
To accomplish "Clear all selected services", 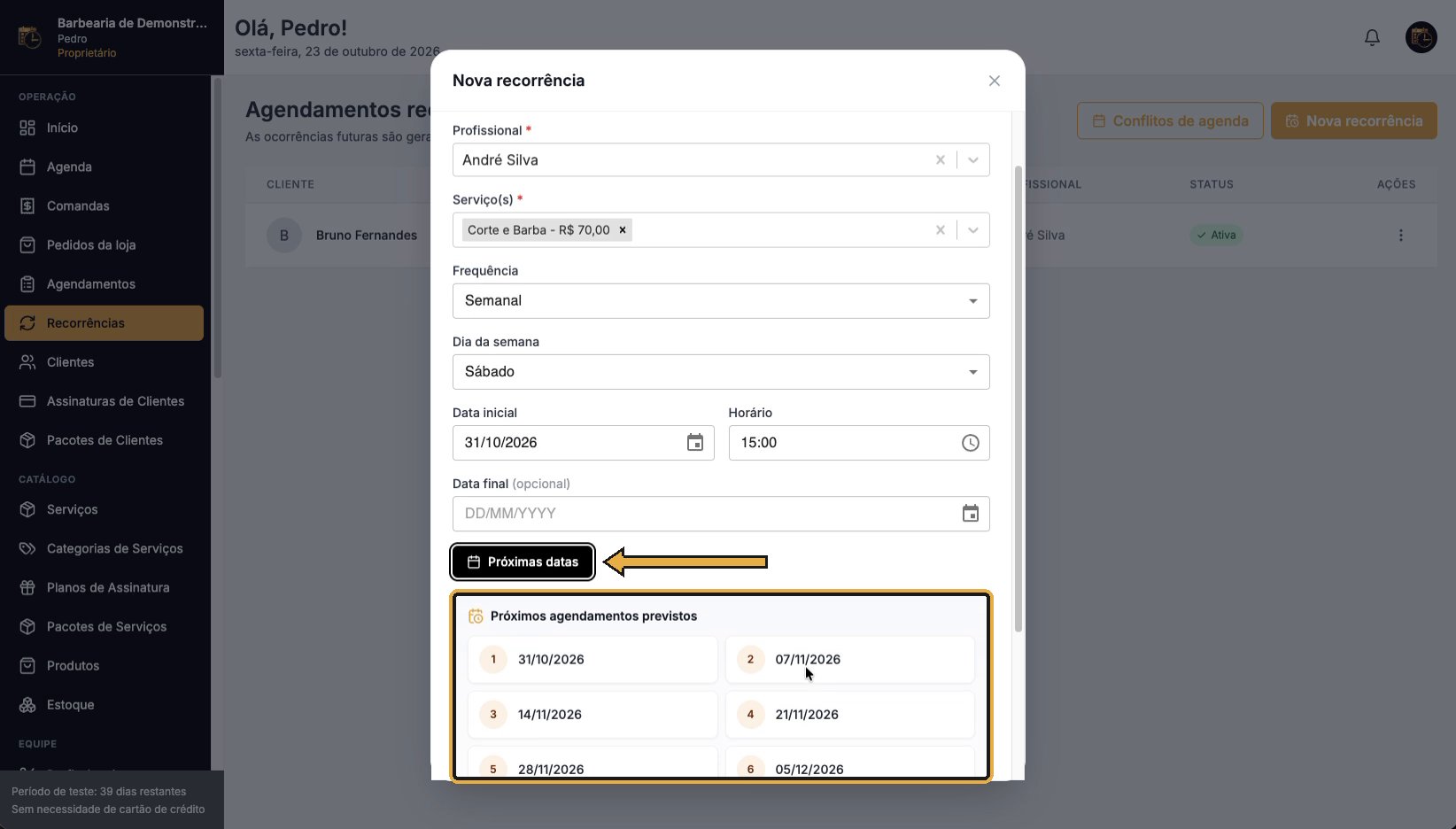I will [x=941, y=230].
